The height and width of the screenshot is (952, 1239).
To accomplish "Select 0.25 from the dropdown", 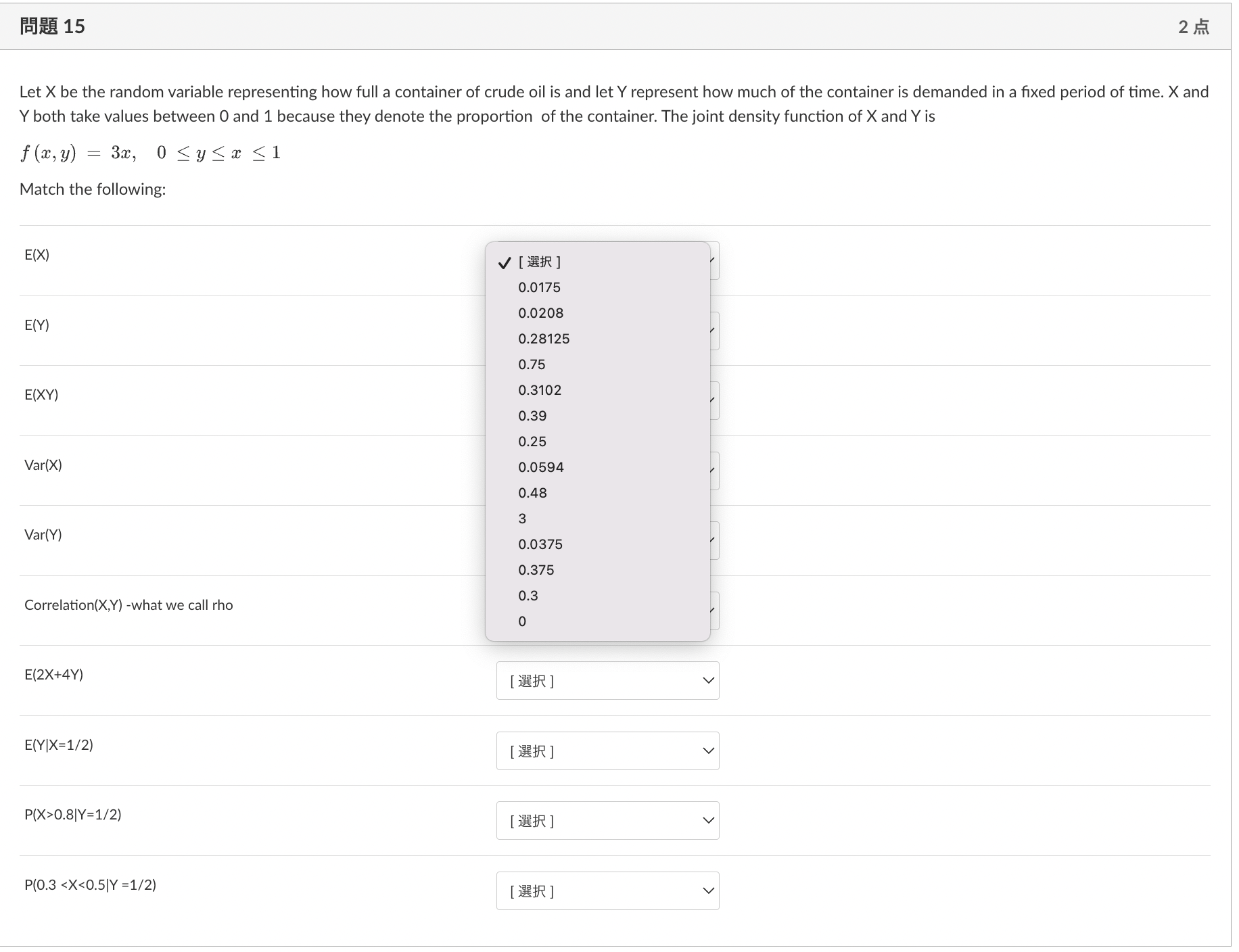I will [x=532, y=441].
